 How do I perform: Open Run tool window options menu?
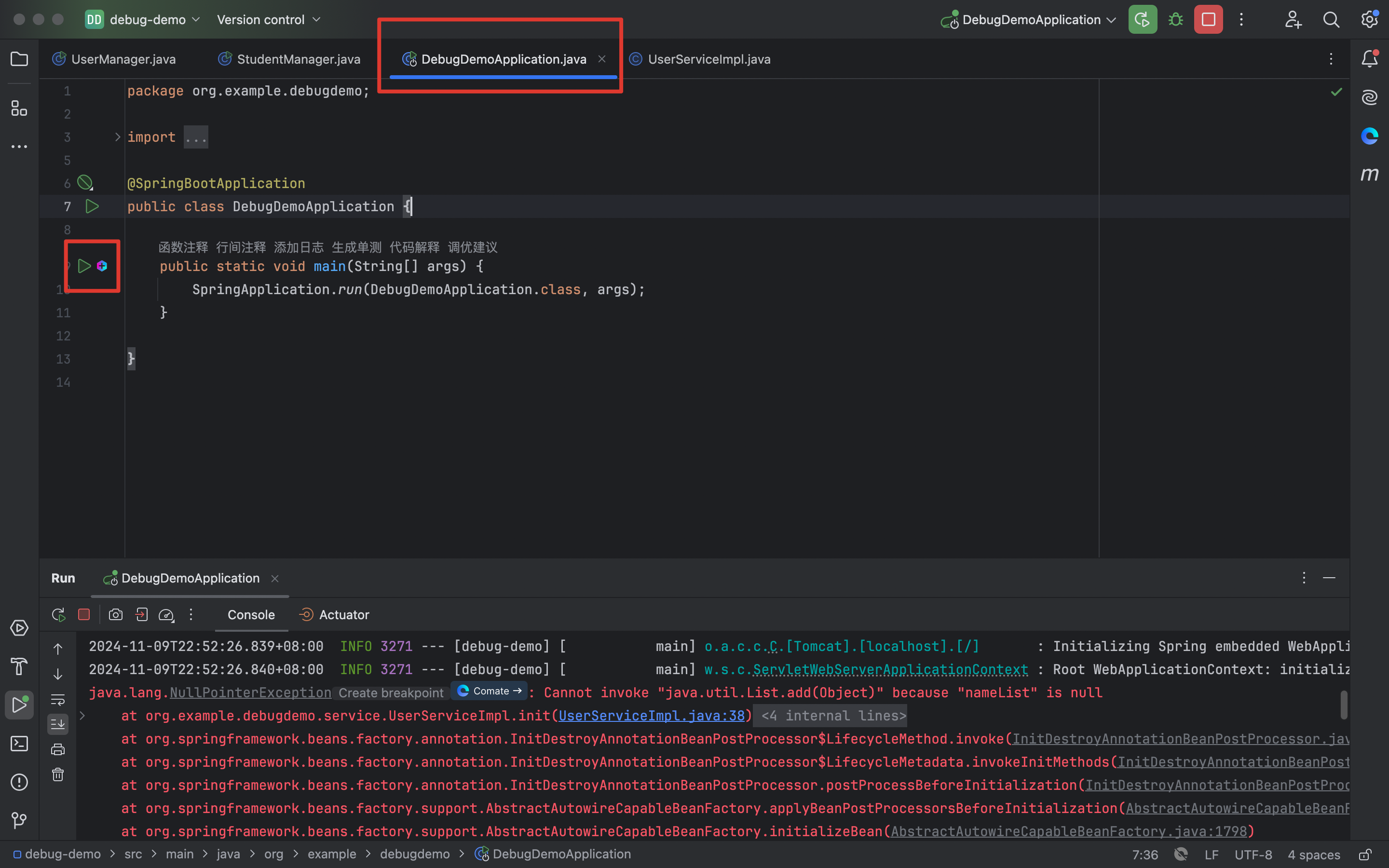[x=1304, y=578]
